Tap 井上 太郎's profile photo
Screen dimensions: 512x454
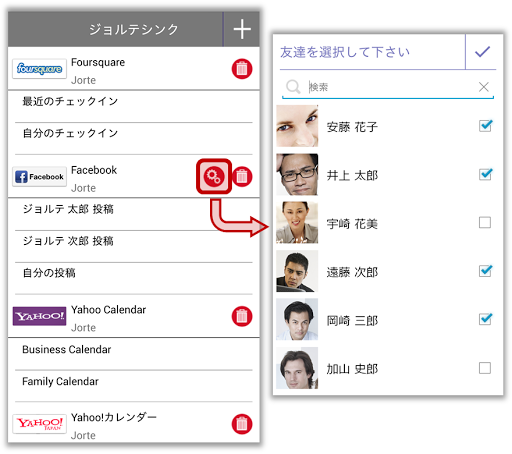pyautogui.click(x=297, y=174)
